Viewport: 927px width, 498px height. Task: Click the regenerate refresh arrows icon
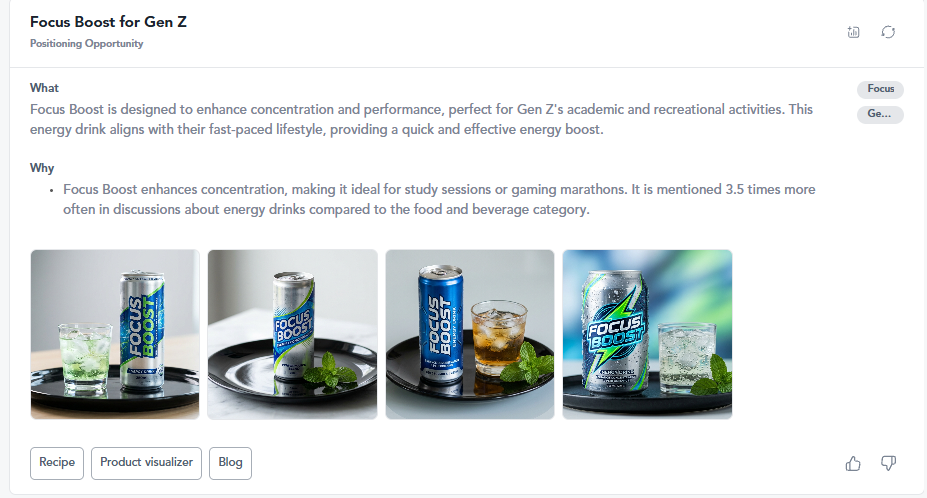pyautogui.click(x=888, y=32)
